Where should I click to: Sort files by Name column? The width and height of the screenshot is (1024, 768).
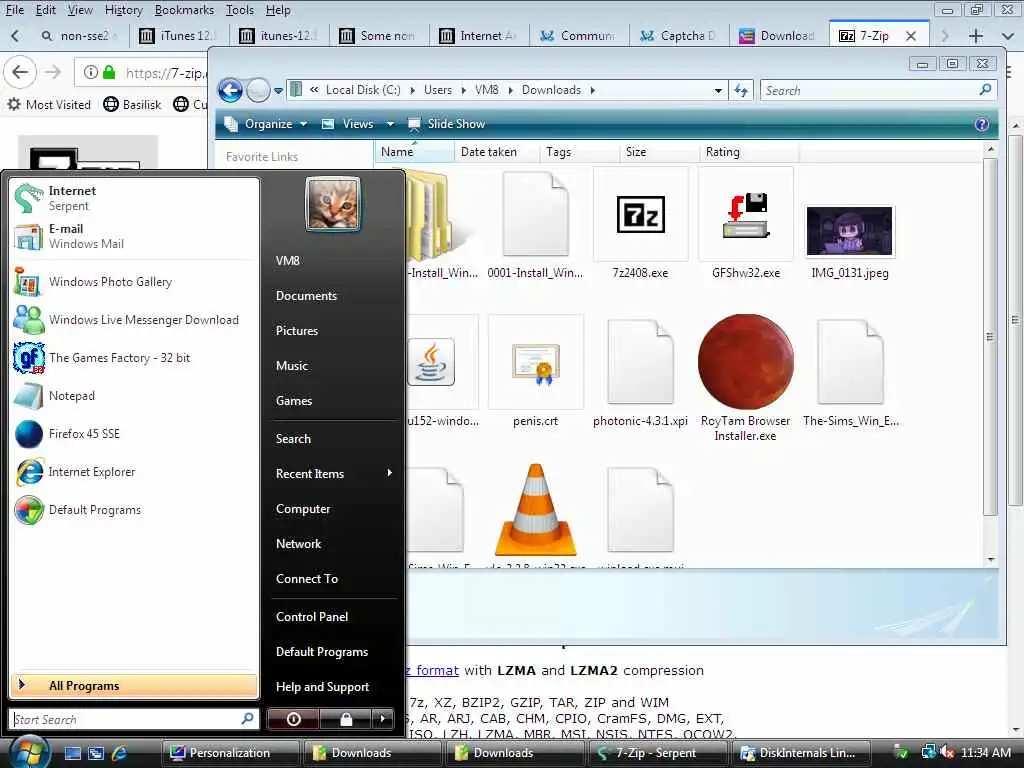point(414,152)
